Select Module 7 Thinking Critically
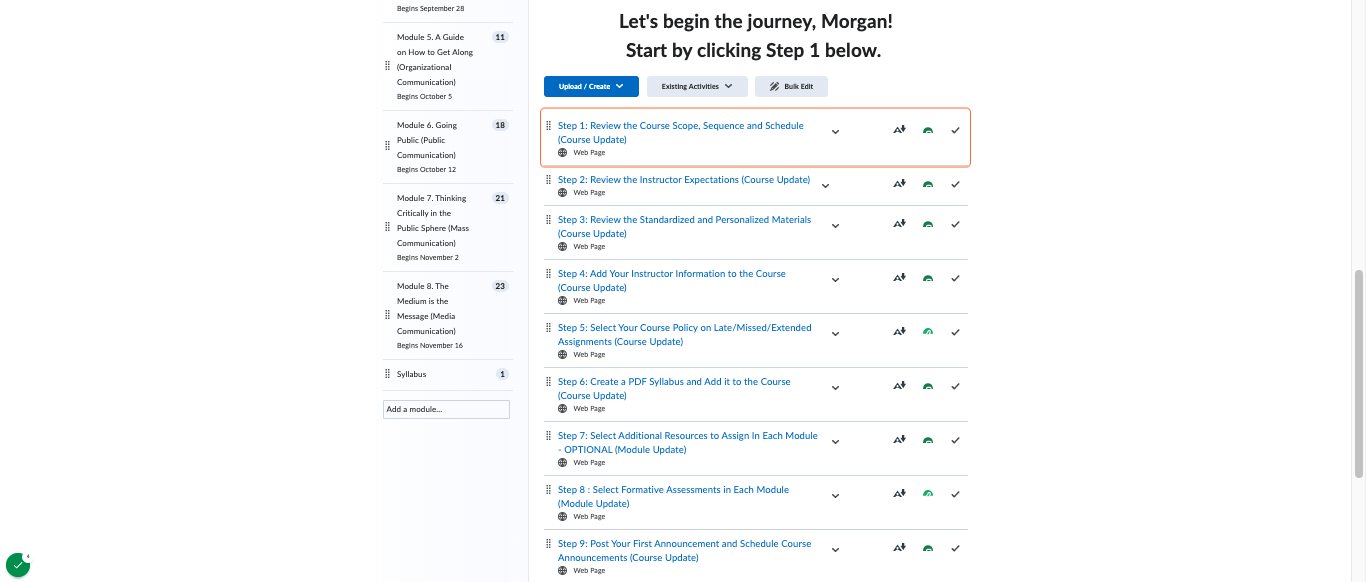This screenshot has width=1366, height=582. tap(433, 220)
